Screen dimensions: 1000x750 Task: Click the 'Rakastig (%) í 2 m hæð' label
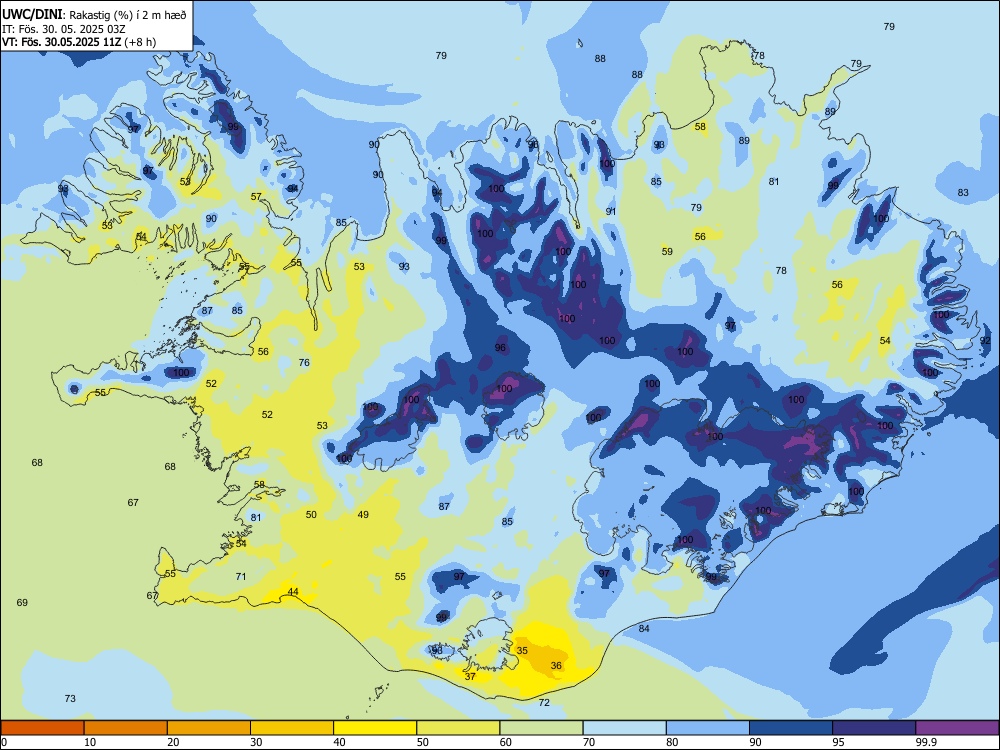click(128, 15)
